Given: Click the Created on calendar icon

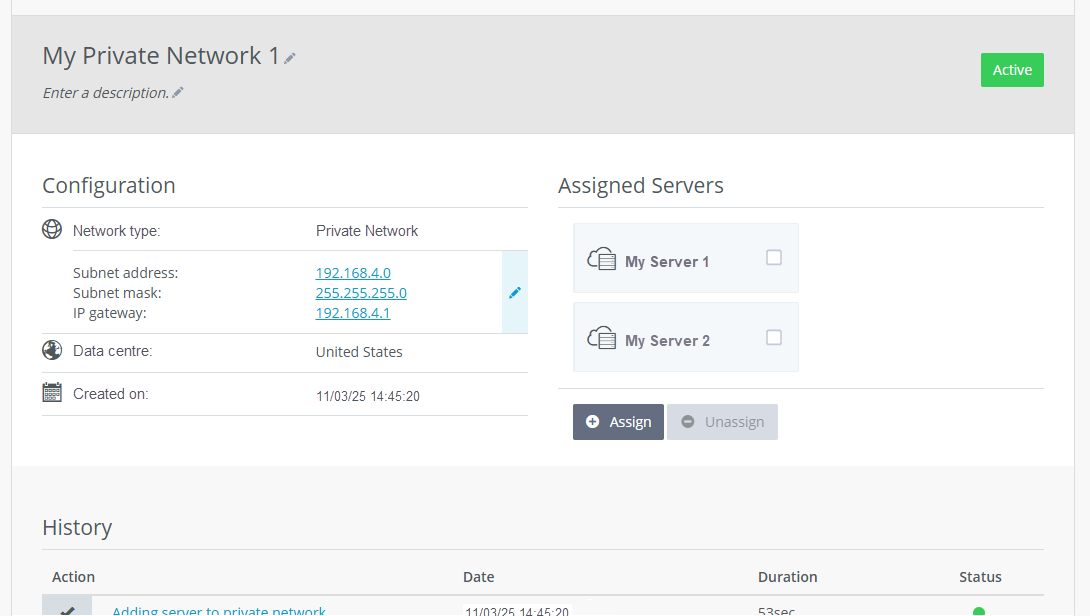Looking at the screenshot, I should point(52,393).
